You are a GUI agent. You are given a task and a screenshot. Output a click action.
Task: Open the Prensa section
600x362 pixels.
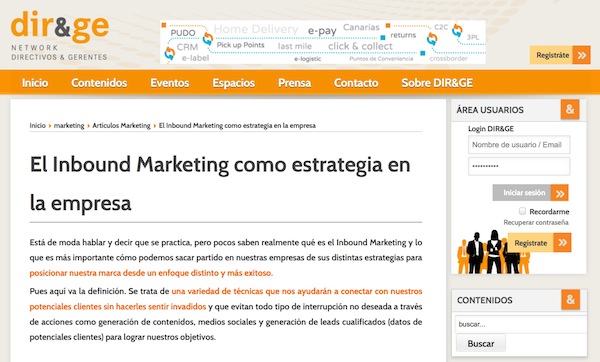click(294, 83)
